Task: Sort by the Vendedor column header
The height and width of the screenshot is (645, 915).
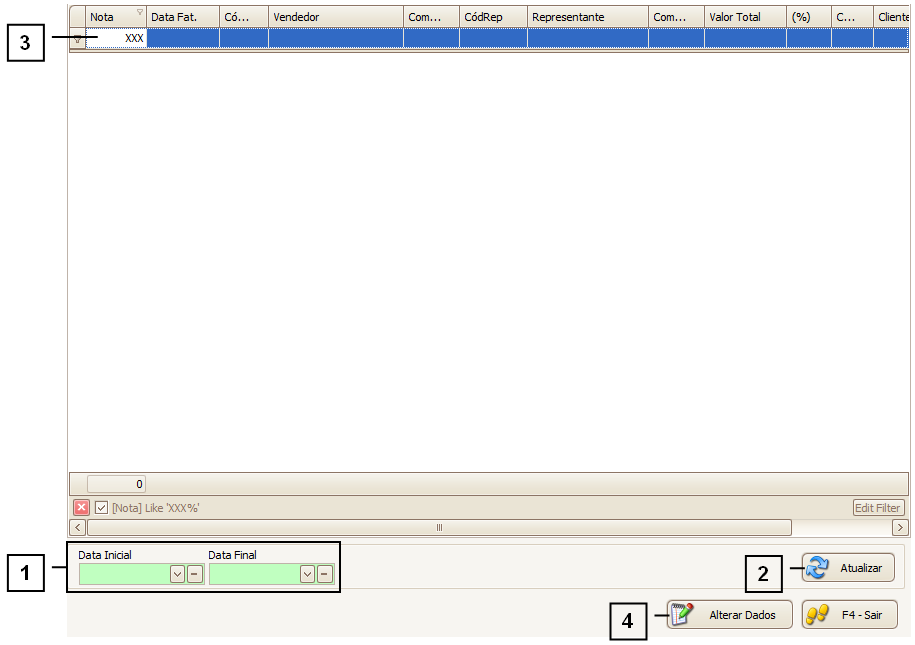Action: pos(335,17)
